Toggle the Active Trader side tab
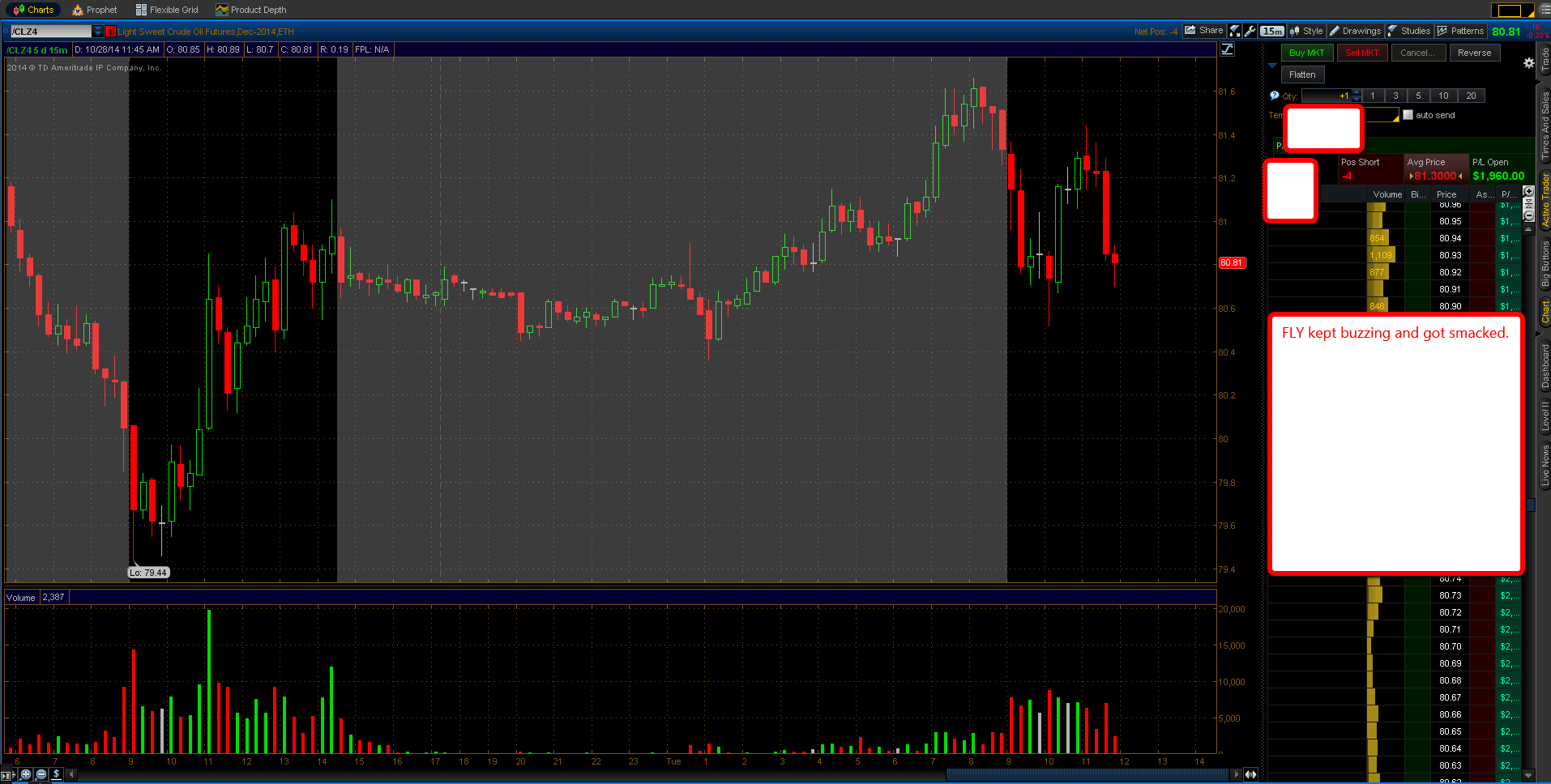This screenshot has width=1551, height=784. [1545, 200]
